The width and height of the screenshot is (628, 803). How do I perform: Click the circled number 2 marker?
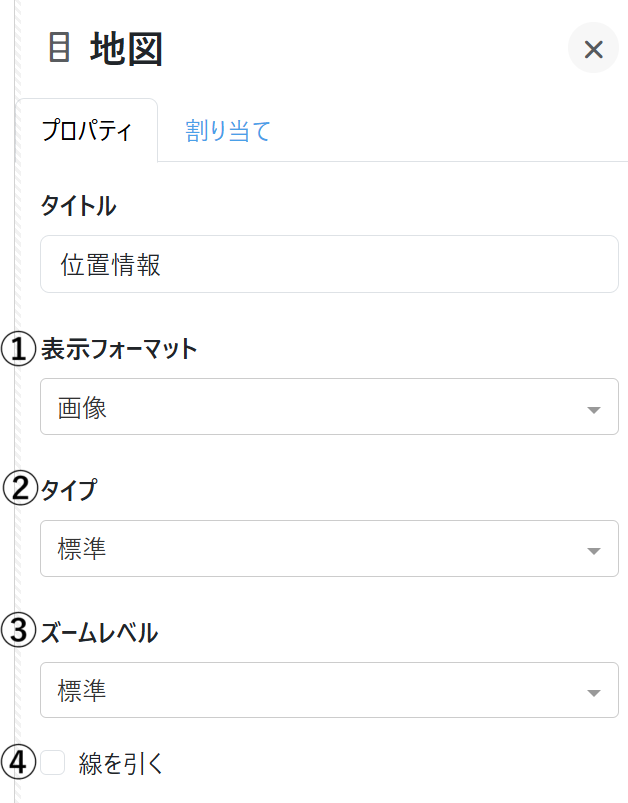coord(18,490)
